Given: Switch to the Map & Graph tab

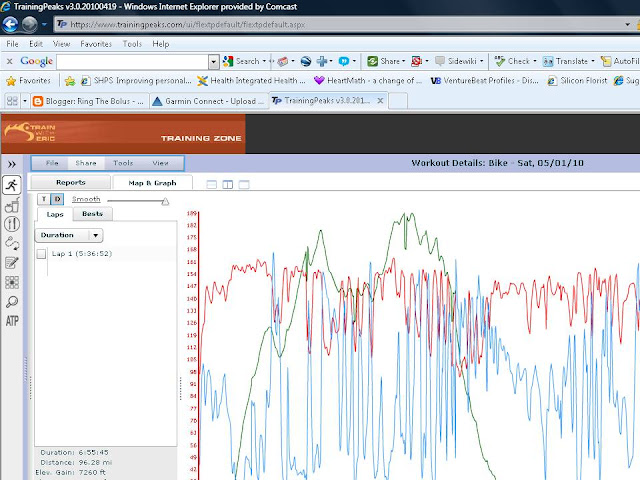Looking at the screenshot, I should [152, 182].
